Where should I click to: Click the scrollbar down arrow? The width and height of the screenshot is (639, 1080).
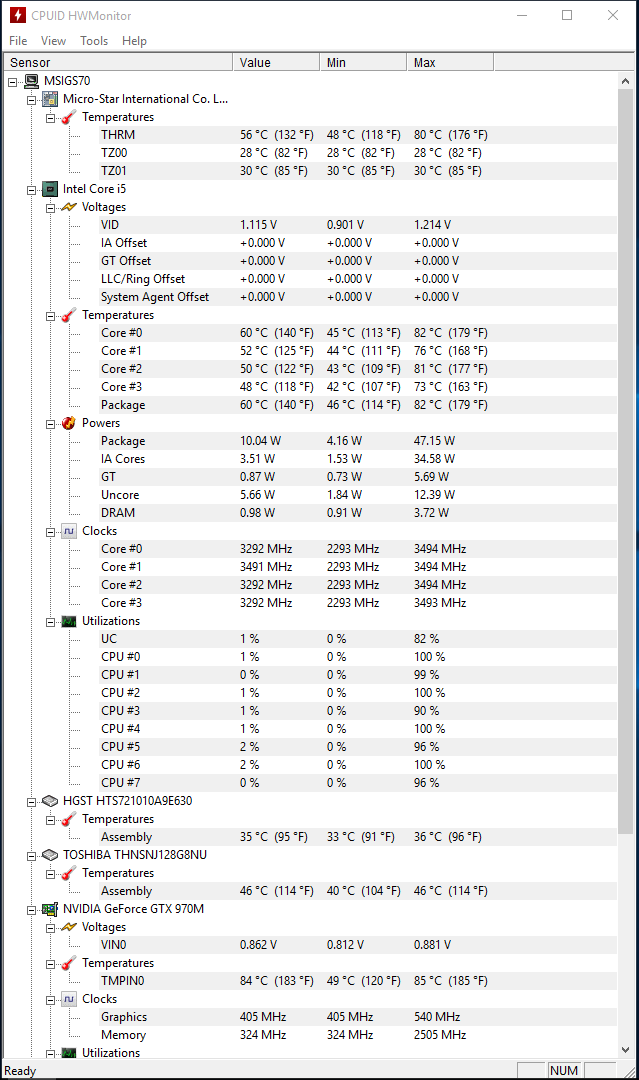pyautogui.click(x=625, y=1050)
